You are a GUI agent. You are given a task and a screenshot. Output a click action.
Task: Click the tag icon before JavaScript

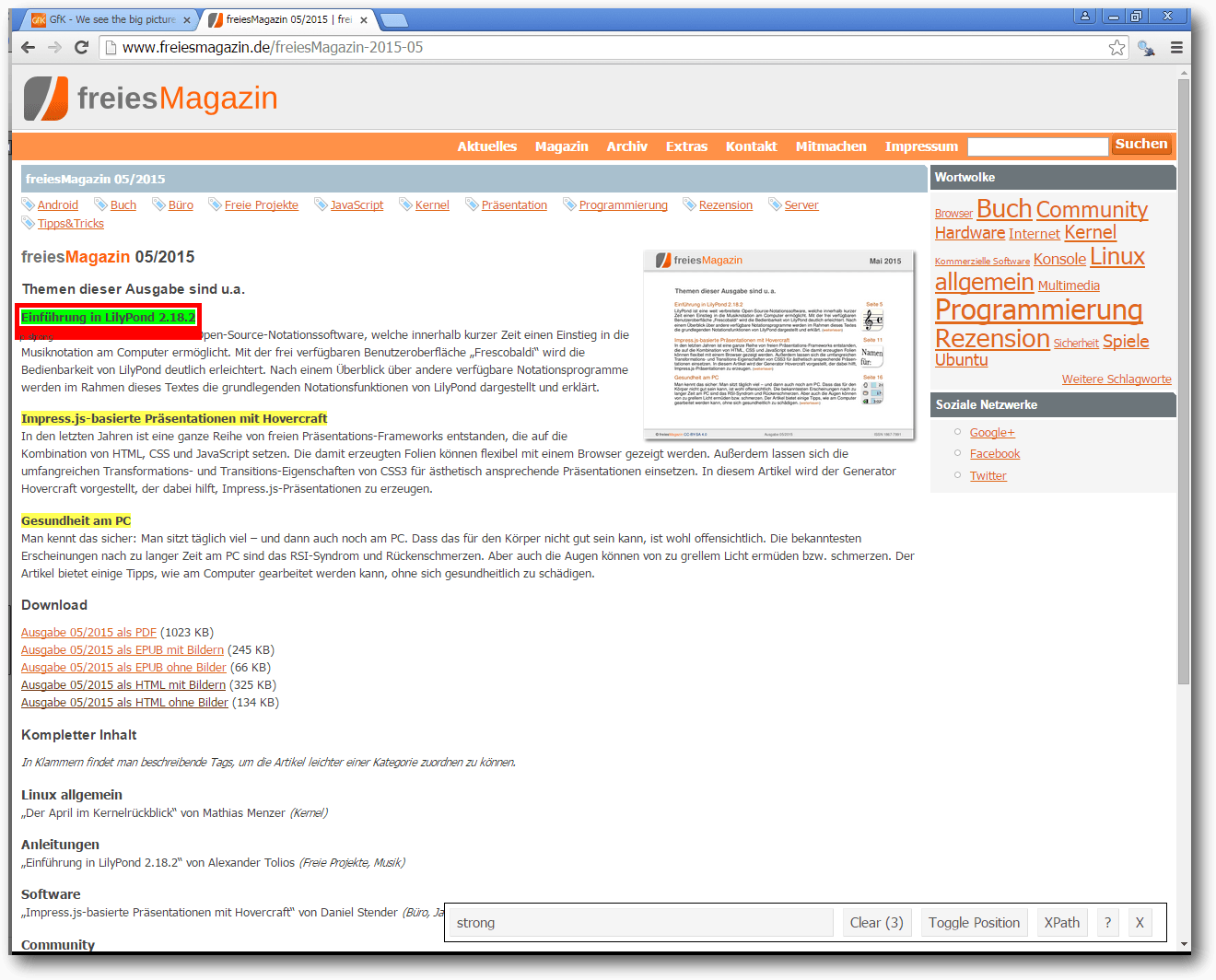322,204
